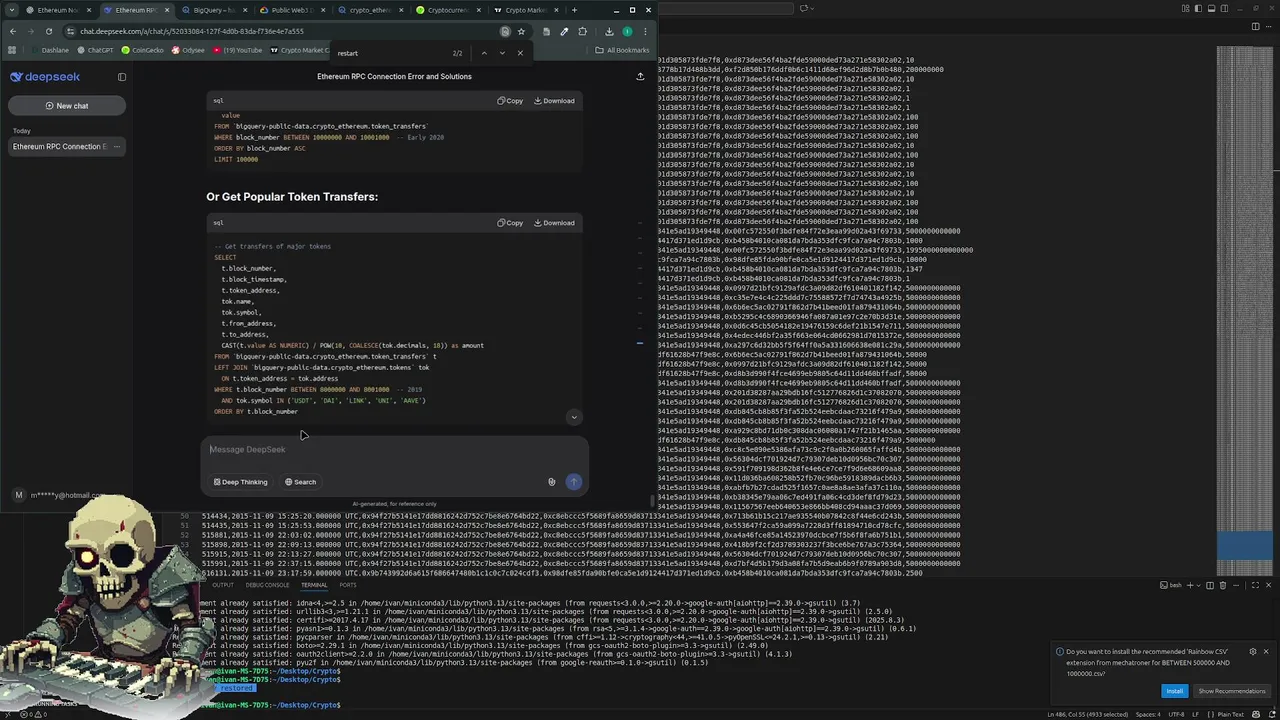Screen dimensions: 1280x720
Task: Go back in browser history
Action: [13, 32]
